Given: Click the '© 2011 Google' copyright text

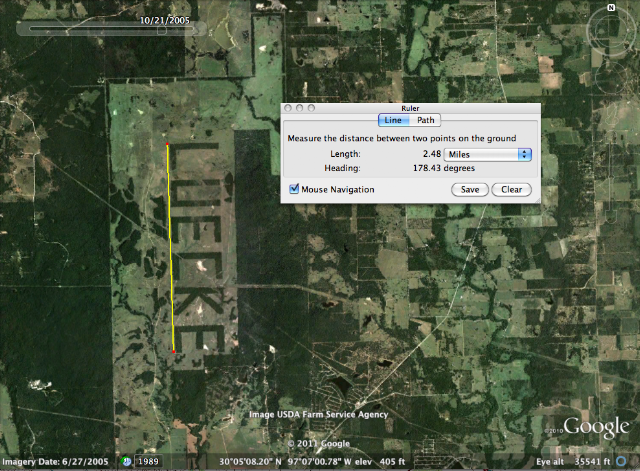Looking at the screenshot, I should [319, 443].
